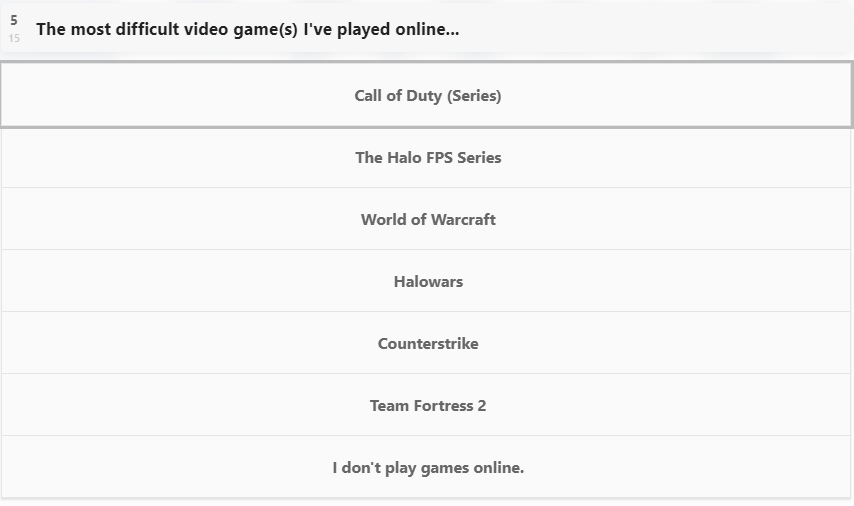Mark World of Warcraft as most difficult

pyautogui.click(x=427, y=219)
